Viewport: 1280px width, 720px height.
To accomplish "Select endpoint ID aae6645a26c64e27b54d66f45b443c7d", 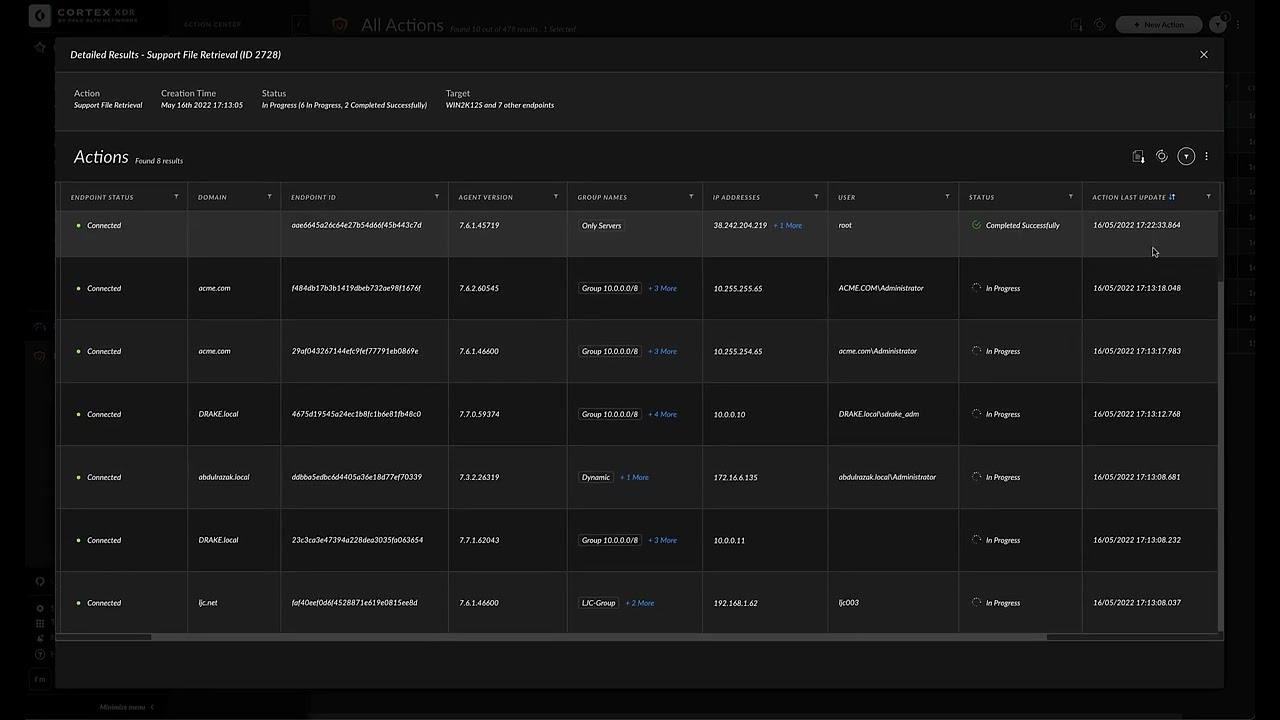I will point(357,225).
